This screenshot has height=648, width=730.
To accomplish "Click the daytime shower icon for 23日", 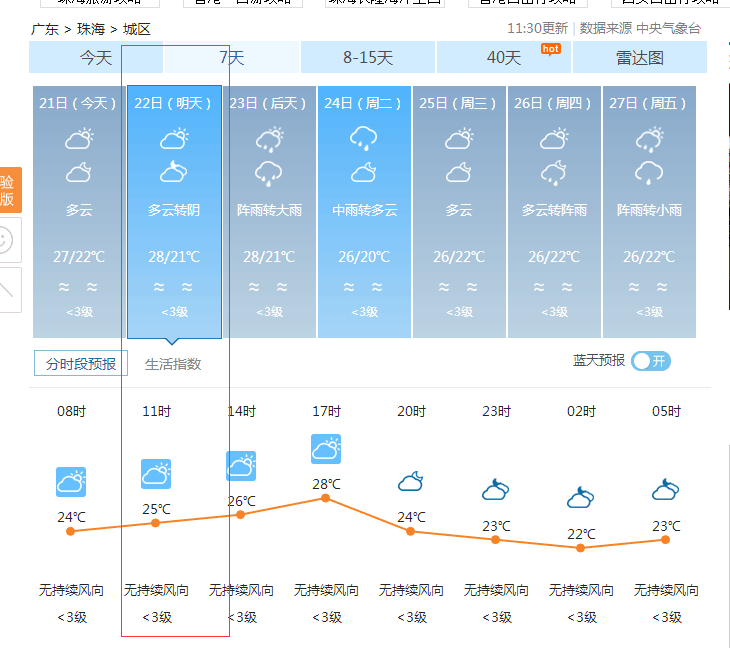I will (x=270, y=139).
